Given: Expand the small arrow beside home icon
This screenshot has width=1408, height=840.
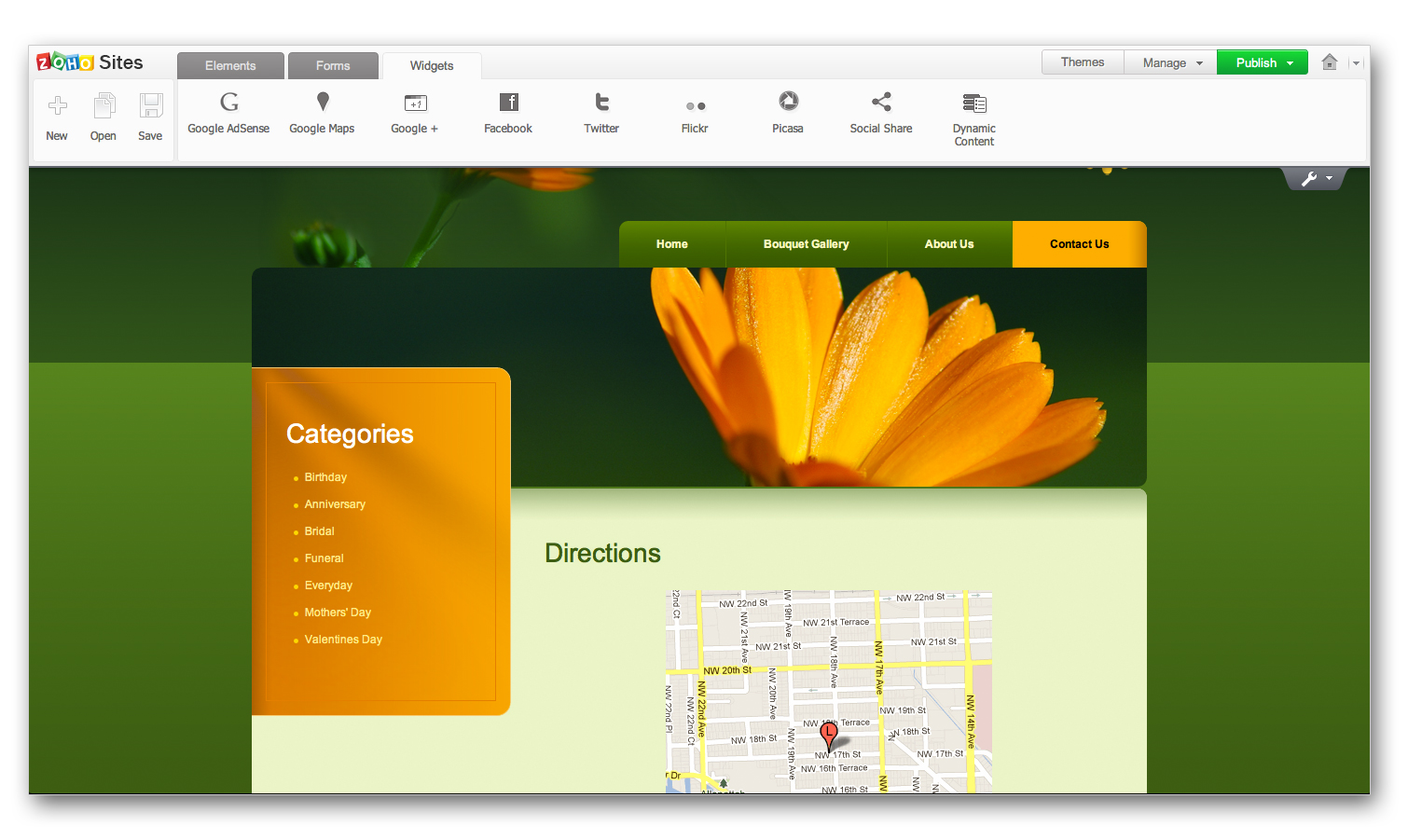Looking at the screenshot, I should (x=1357, y=63).
